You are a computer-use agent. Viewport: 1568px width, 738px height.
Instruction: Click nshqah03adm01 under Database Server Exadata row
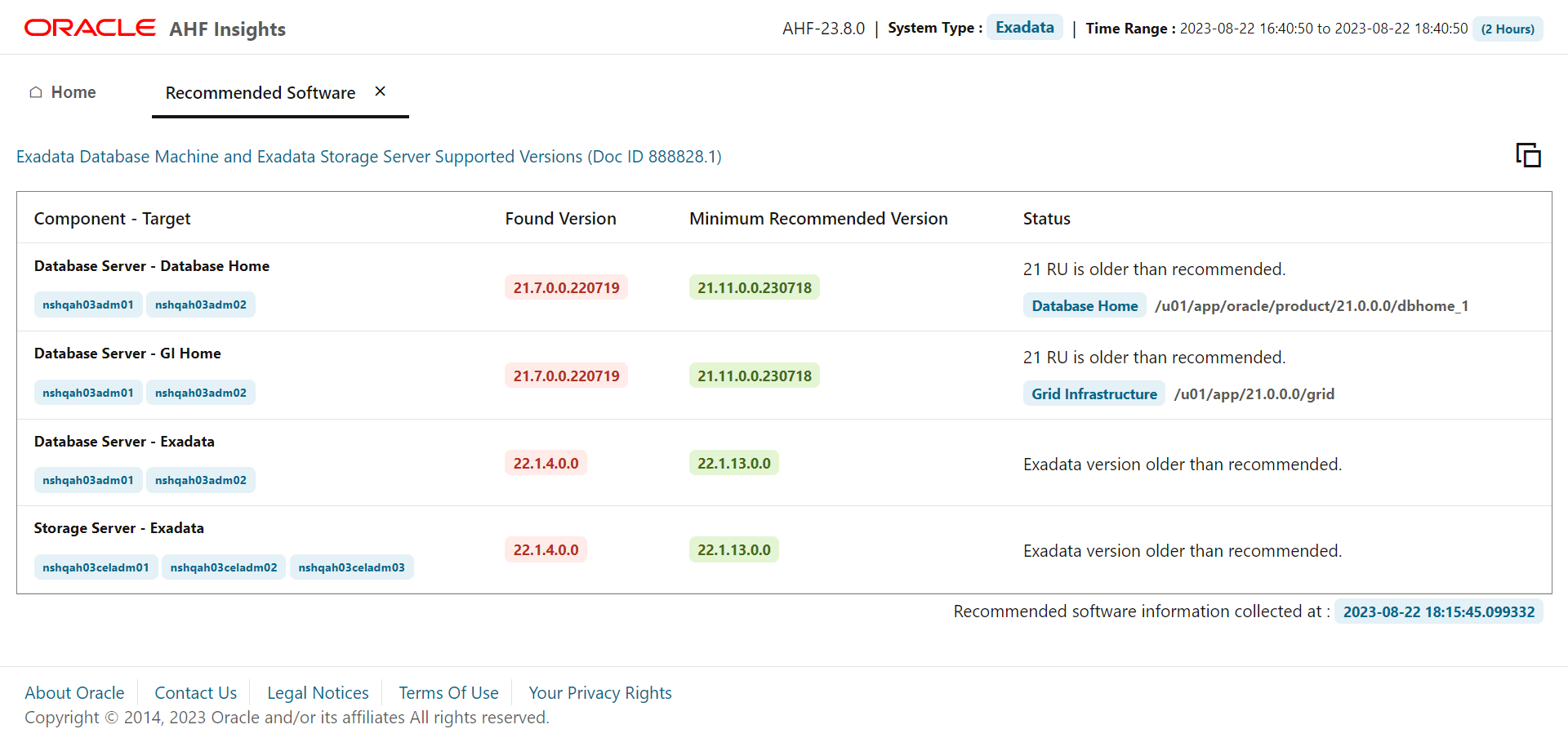click(88, 480)
